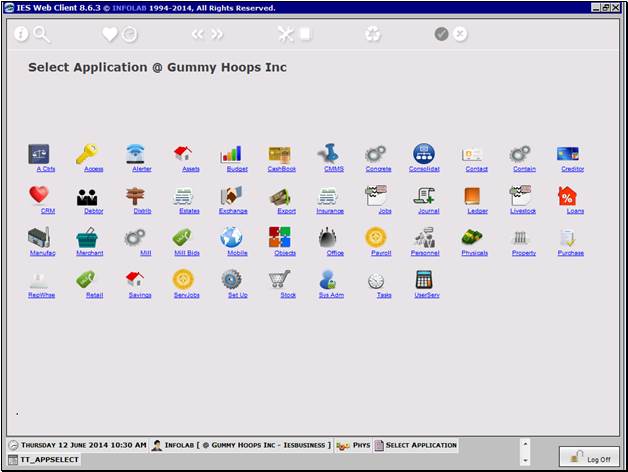
Task: Open the Creditor blue card icon
Action: [x=568, y=154]
